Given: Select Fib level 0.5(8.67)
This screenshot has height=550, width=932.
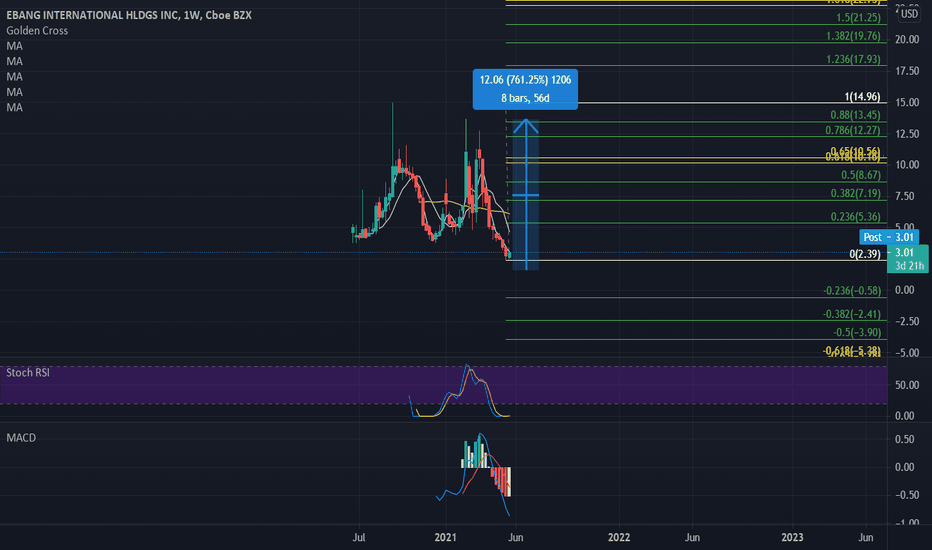Looking at the screenshot, I should click(x=861, y=175).
